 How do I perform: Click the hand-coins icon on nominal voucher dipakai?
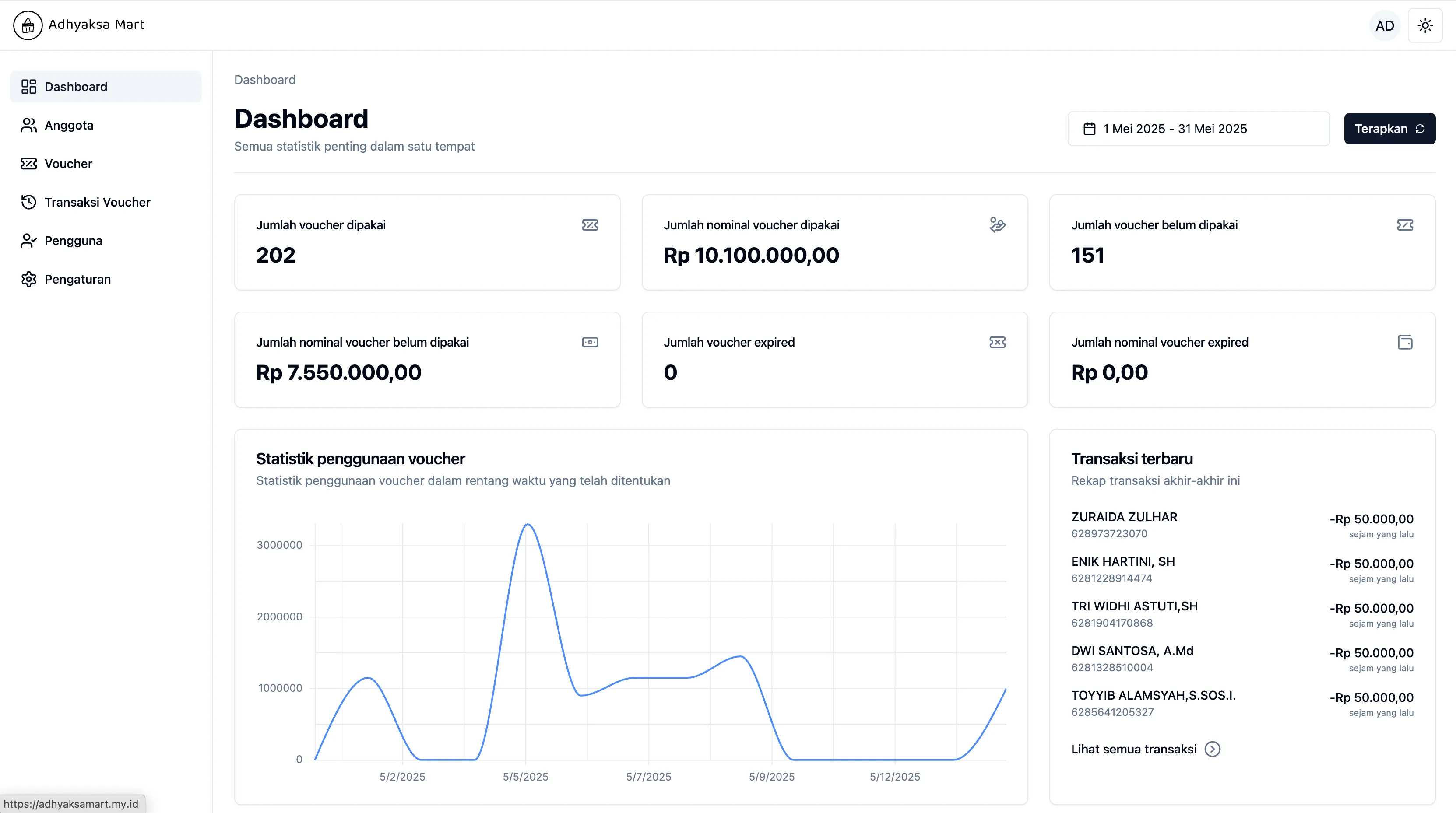(997, 225)
